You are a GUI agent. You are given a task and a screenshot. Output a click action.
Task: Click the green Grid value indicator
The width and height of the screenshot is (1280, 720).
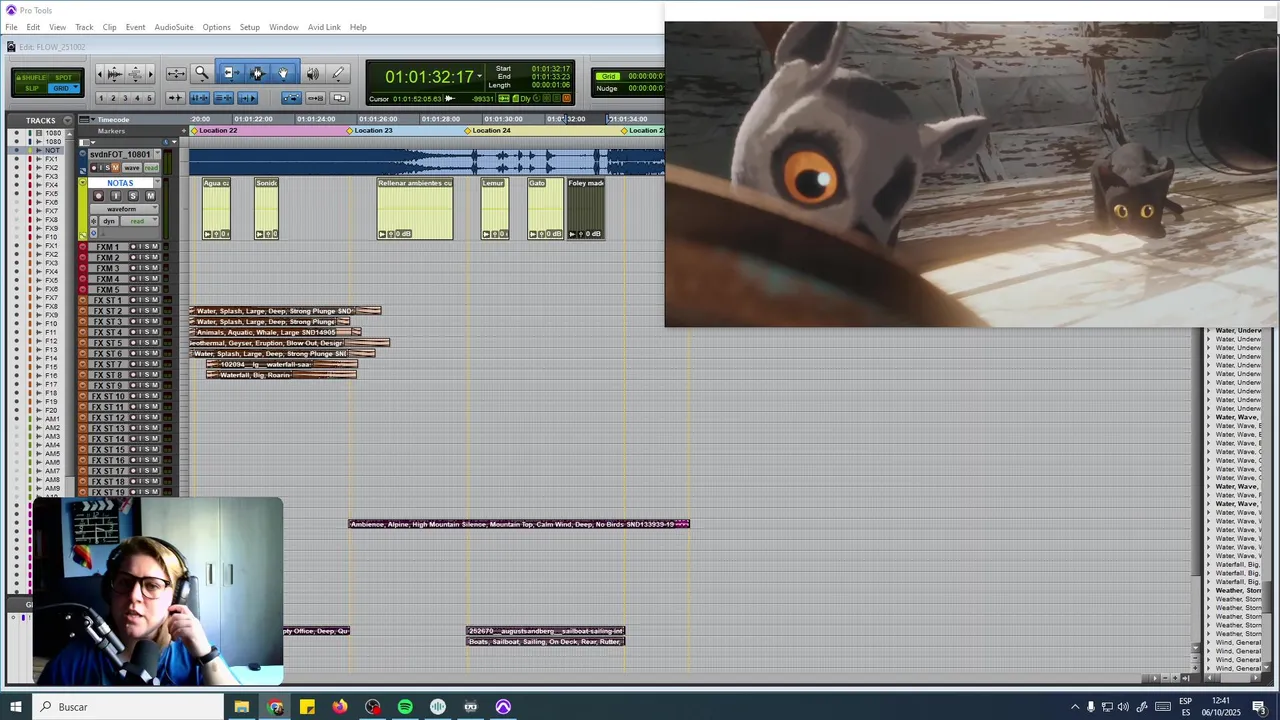pos(608,76)
